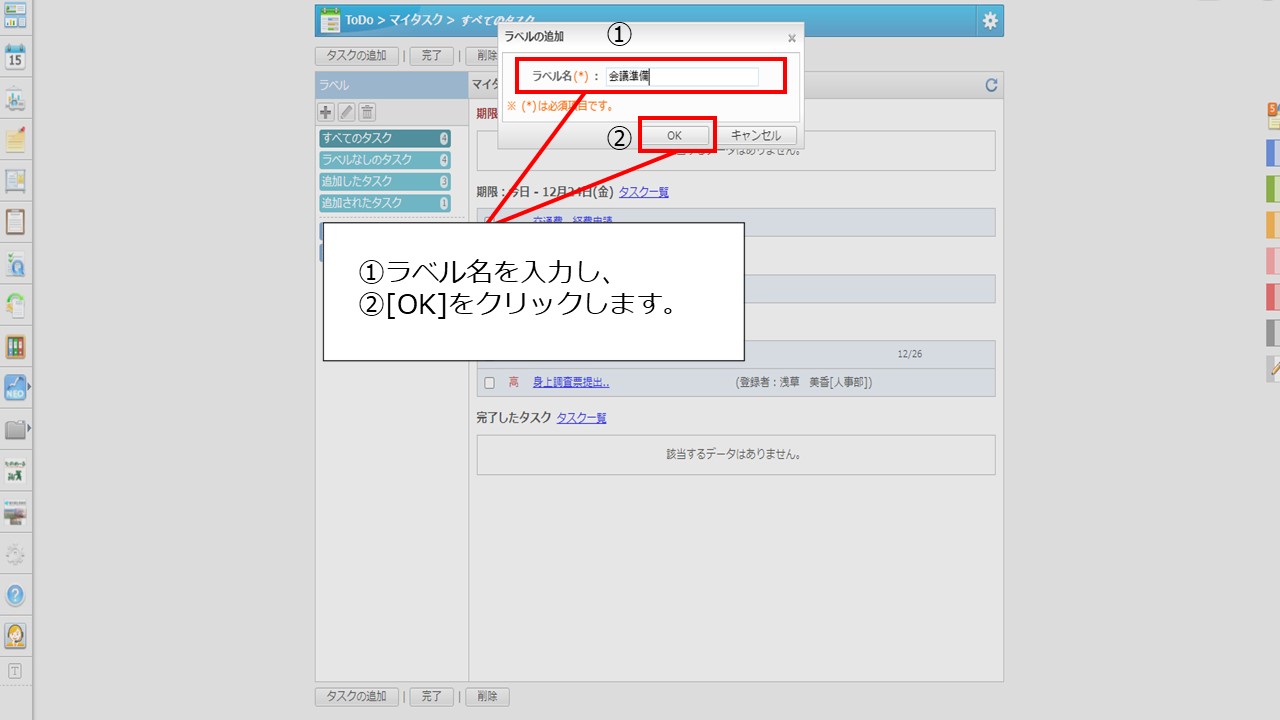
Task: Click the 登録者：浅草 美香[人事部] text
Action: click(805, 382)
